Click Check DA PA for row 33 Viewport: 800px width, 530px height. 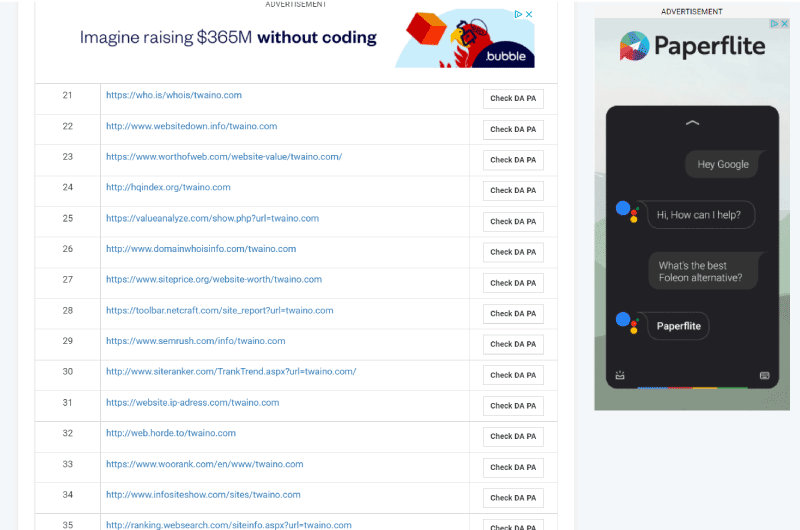(x=513, y=467)
